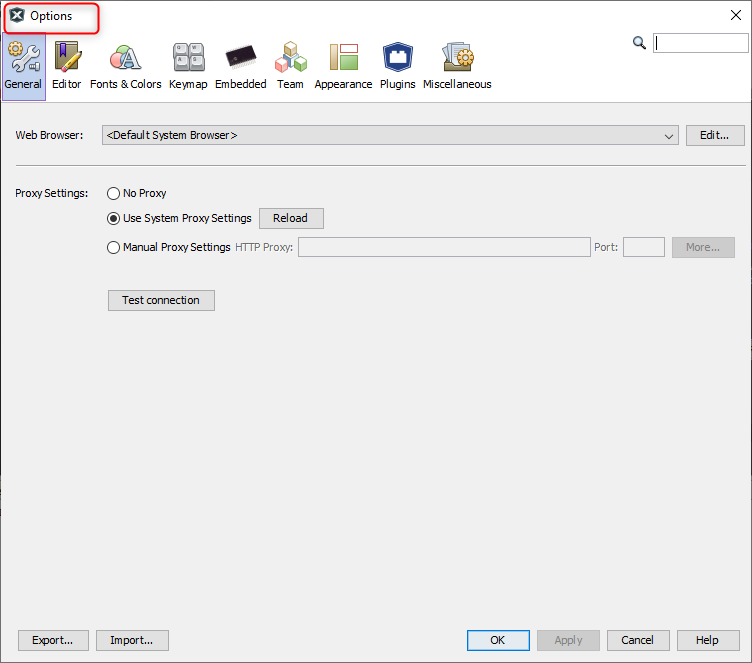Open the Embedded options category
The width and height of the screenshot is (752, 663).
(x=241, y=66)
